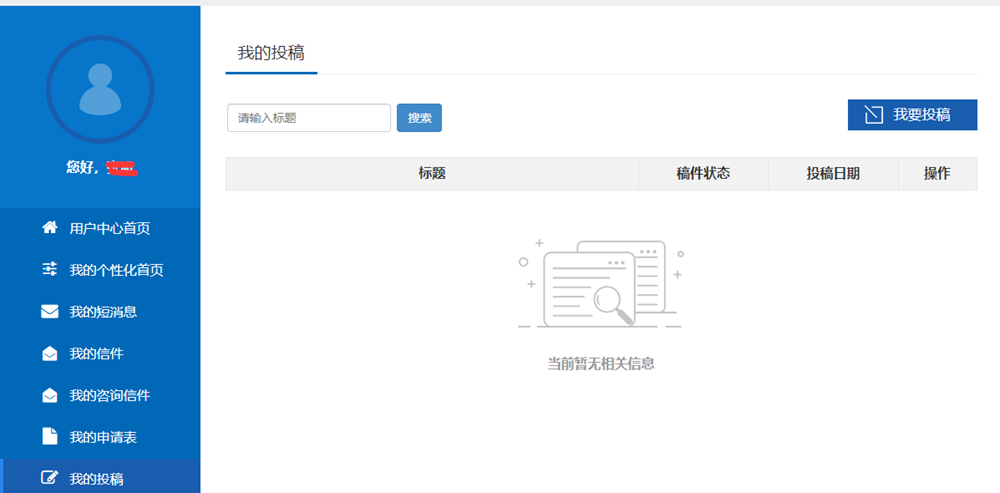Switch to the 我的投稿 tab heading
The width and height of the screenshot is (1000, 493).
click(x=271, y=53)
